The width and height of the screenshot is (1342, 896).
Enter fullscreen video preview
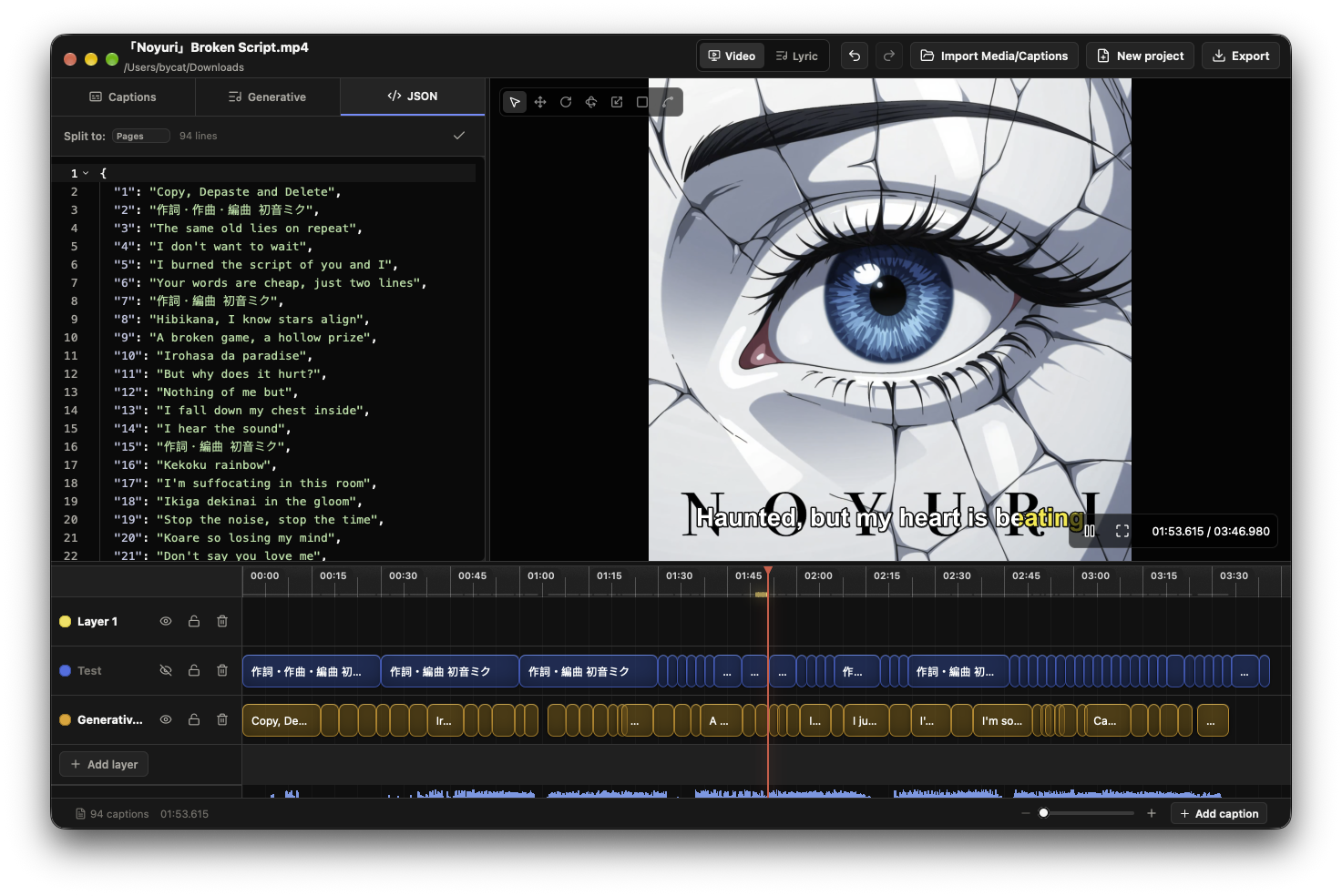[1122, 531]
